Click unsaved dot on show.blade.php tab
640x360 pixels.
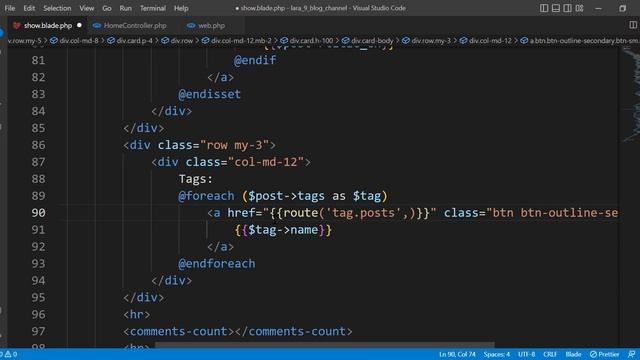click(79, 25)
